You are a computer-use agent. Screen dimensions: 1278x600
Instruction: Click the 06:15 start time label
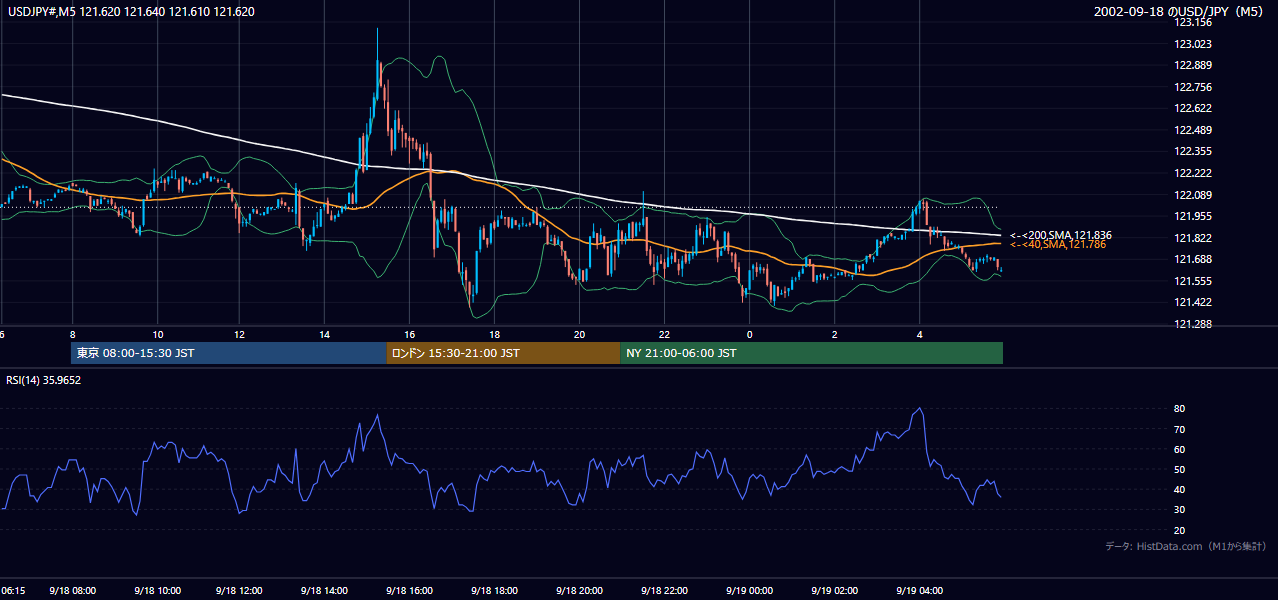[x=13, y=591]
